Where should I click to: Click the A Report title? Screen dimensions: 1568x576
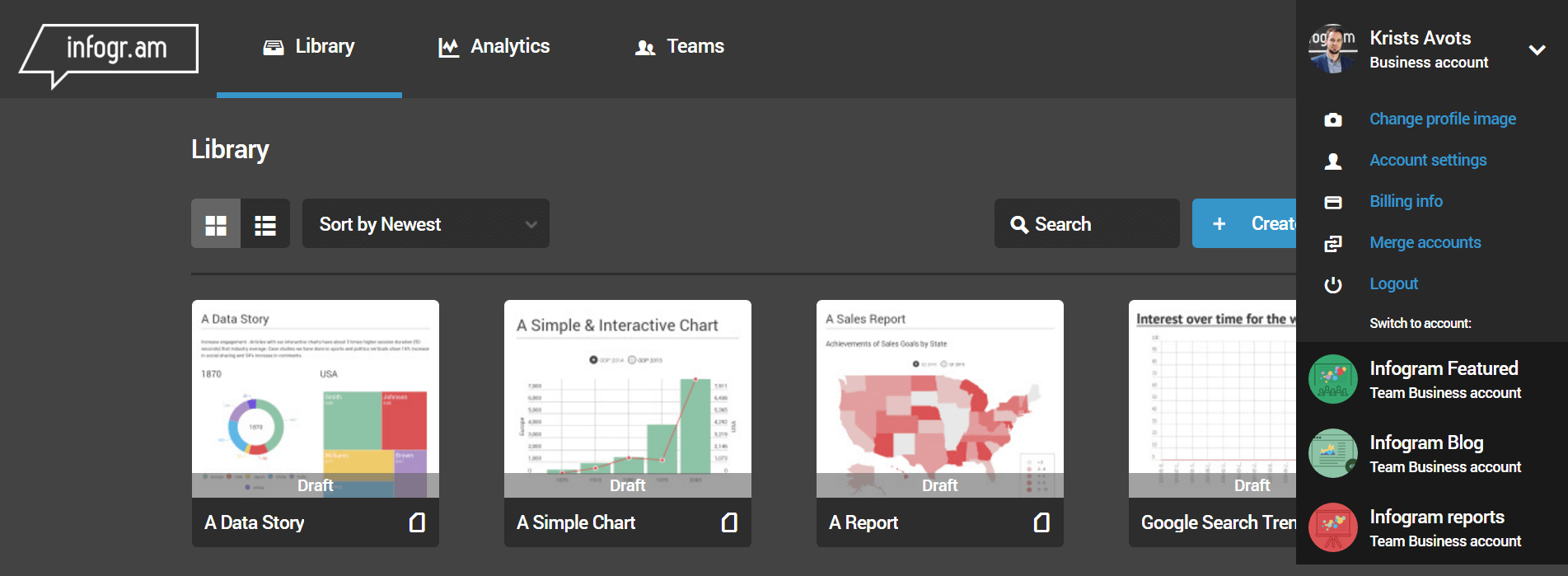tap(864, 522)
